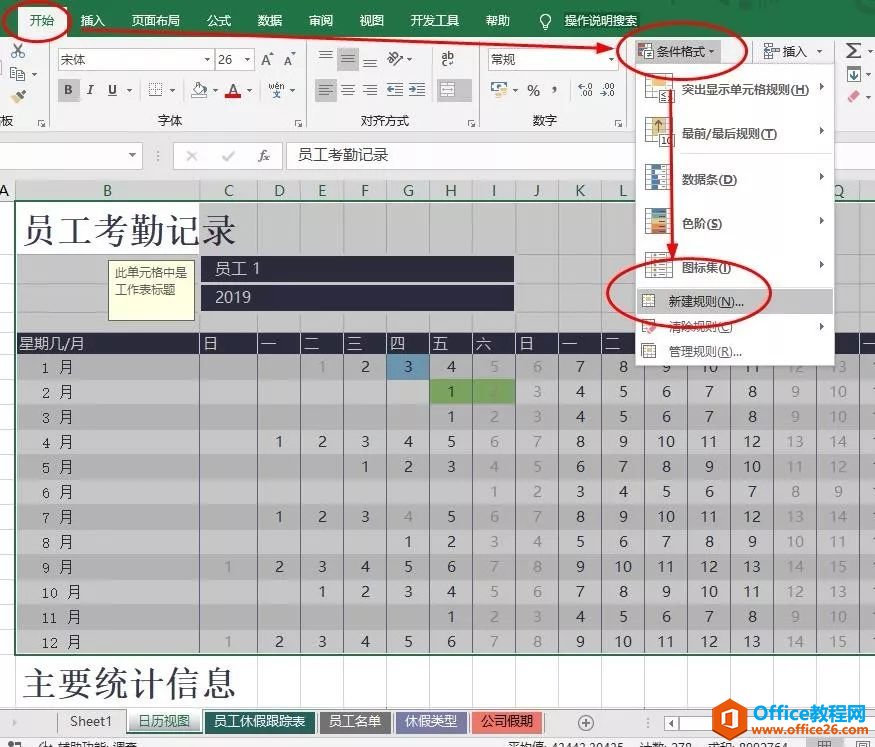The width and height of the screenshot is (875, 747).
Task: Click the red Font Color A icon
Action: pos(233,90)
